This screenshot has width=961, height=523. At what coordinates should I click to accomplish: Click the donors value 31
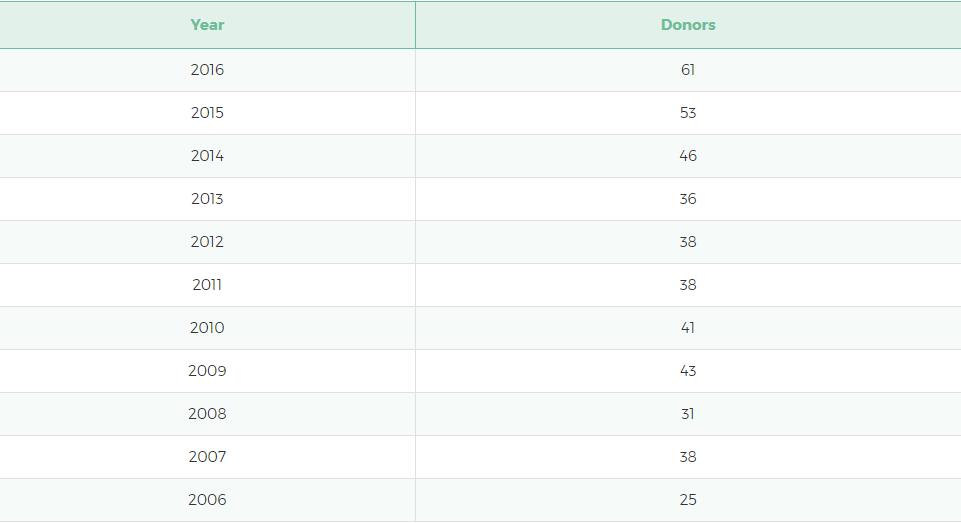pos(688,414)
